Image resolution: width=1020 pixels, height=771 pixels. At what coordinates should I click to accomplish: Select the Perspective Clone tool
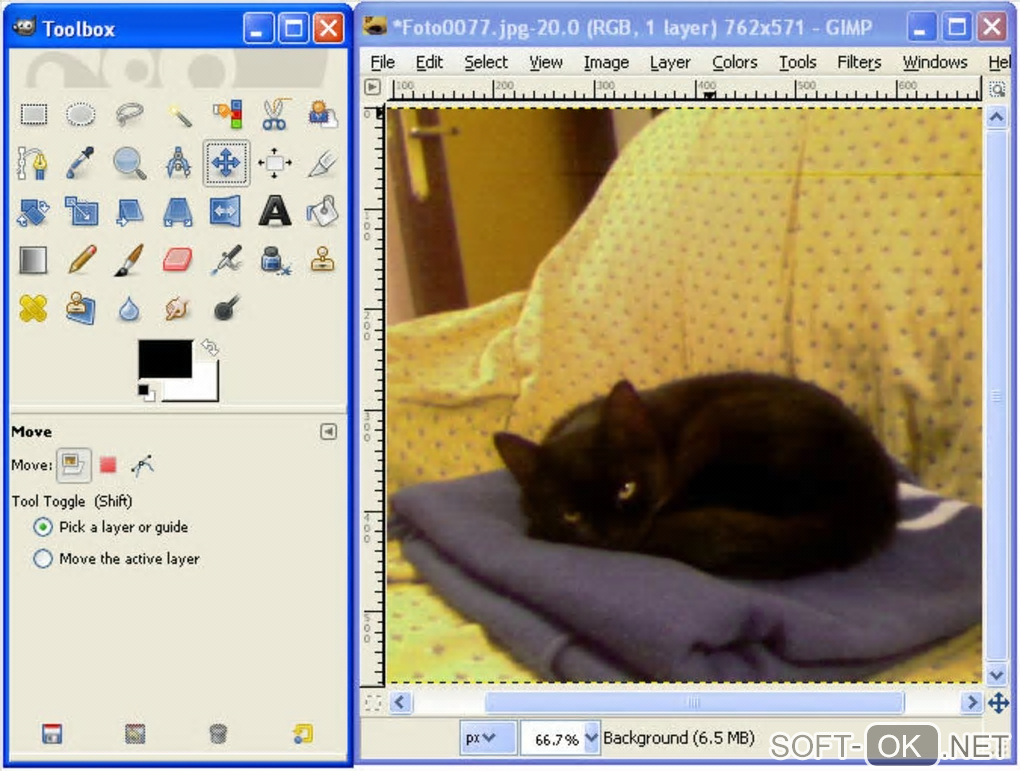[81, 308]
